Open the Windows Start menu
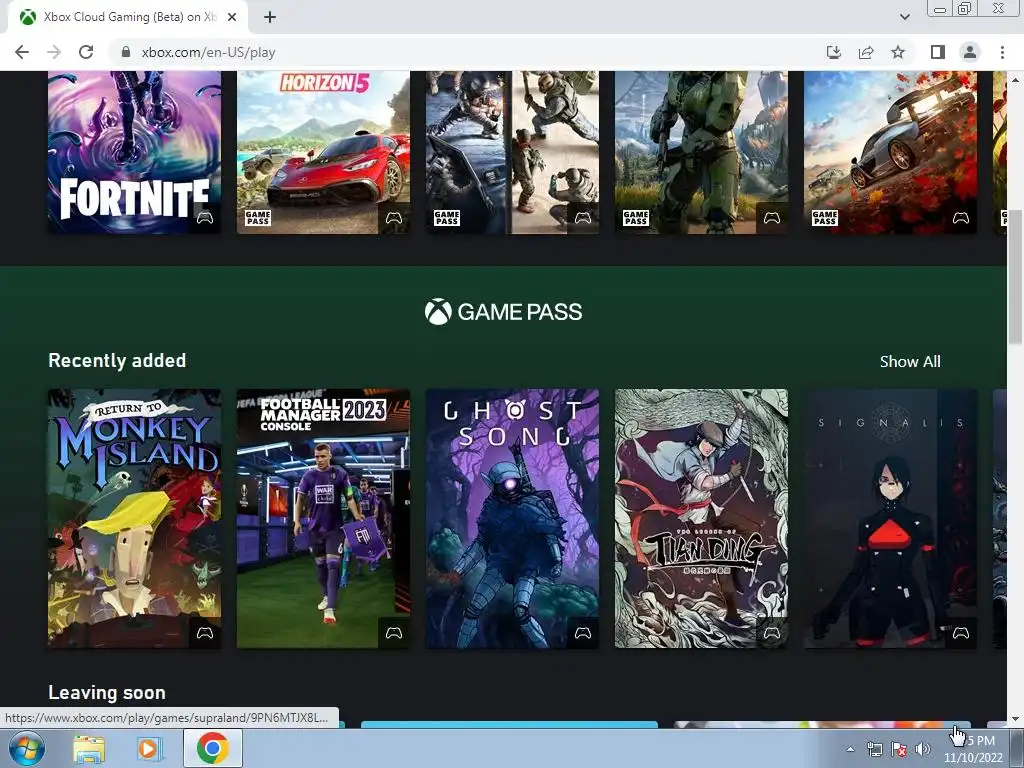This screenshot has height=768, width=1024. [x=27, y=748]
